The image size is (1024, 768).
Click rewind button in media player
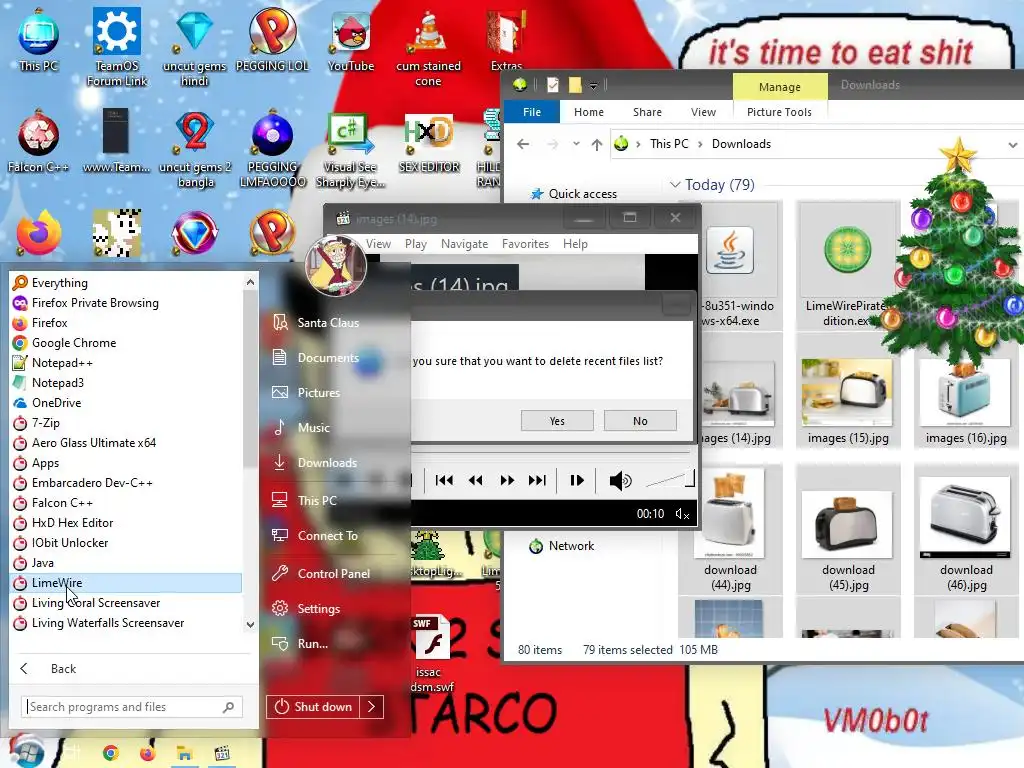(x=475, y=481)
